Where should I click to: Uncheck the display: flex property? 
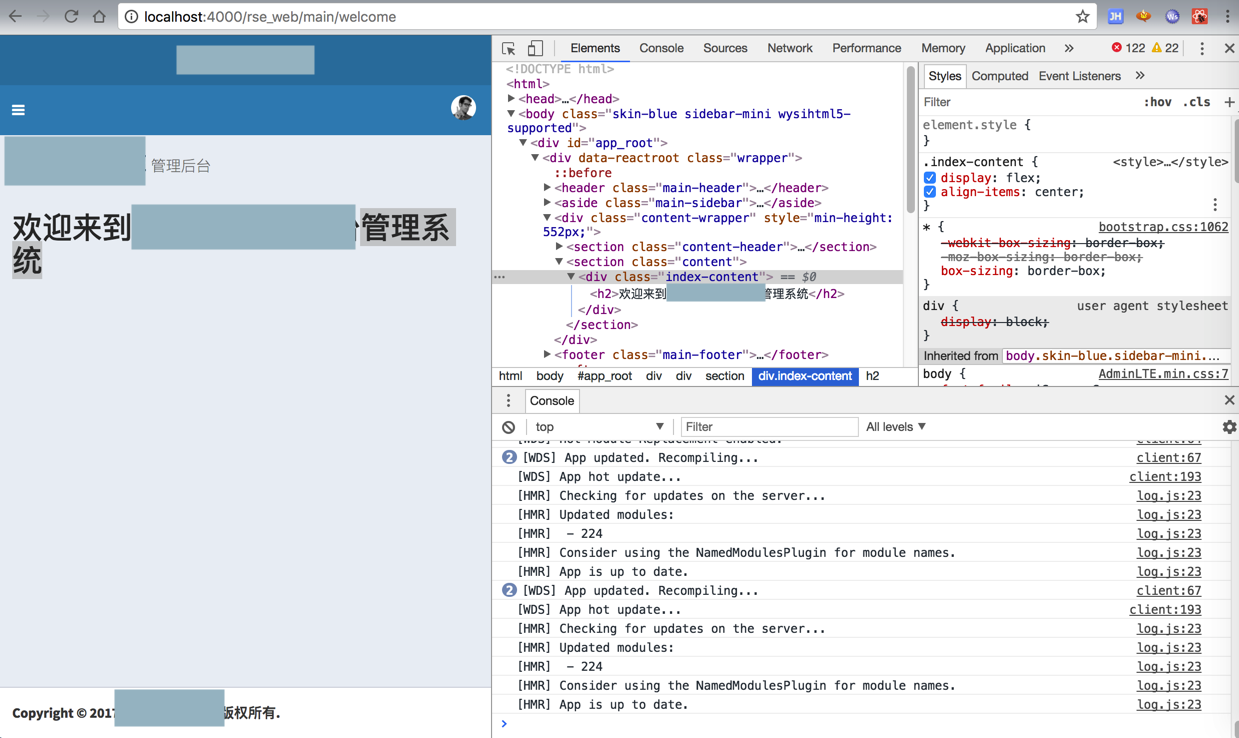pos(930,178)
